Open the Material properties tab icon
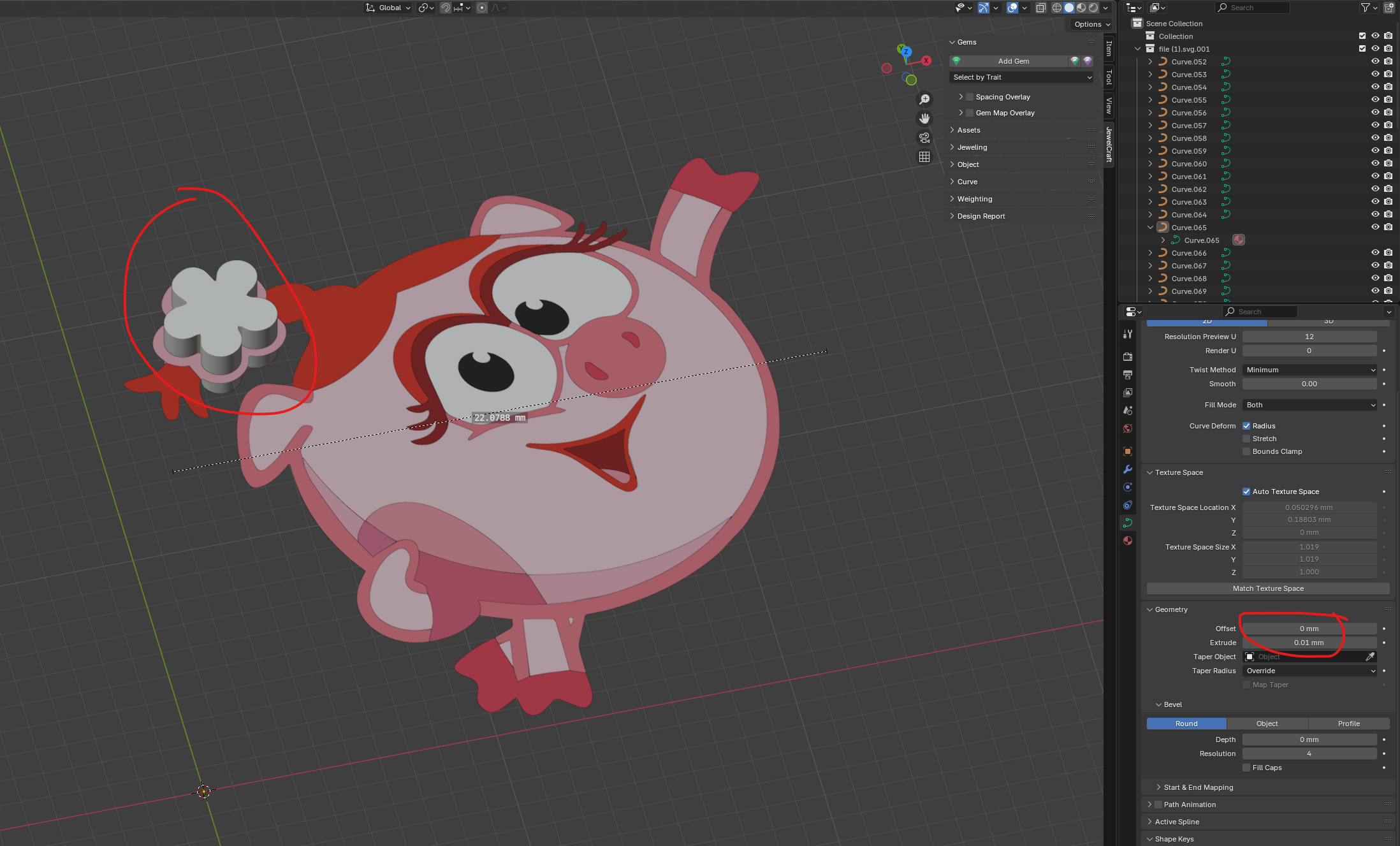 (x=1128, y=541)
